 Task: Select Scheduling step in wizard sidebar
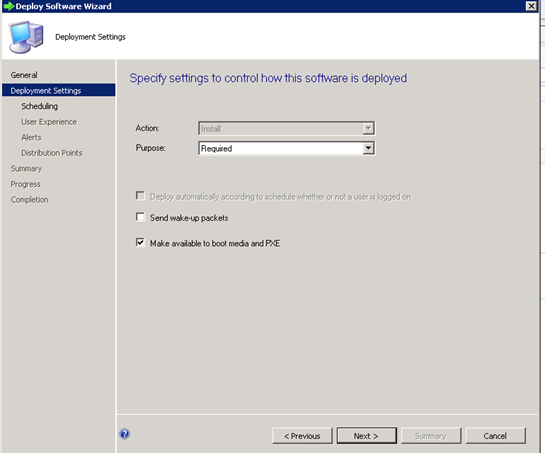(x=40, y=106)
